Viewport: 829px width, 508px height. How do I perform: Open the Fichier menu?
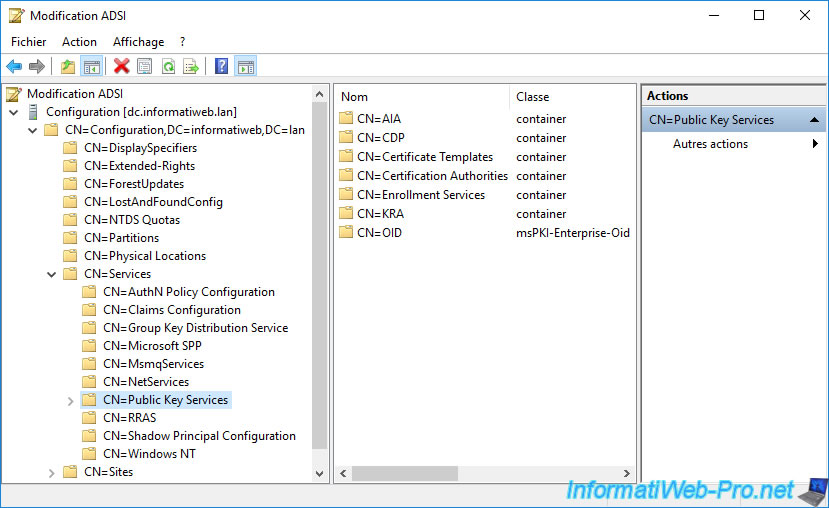coord(29,42)
